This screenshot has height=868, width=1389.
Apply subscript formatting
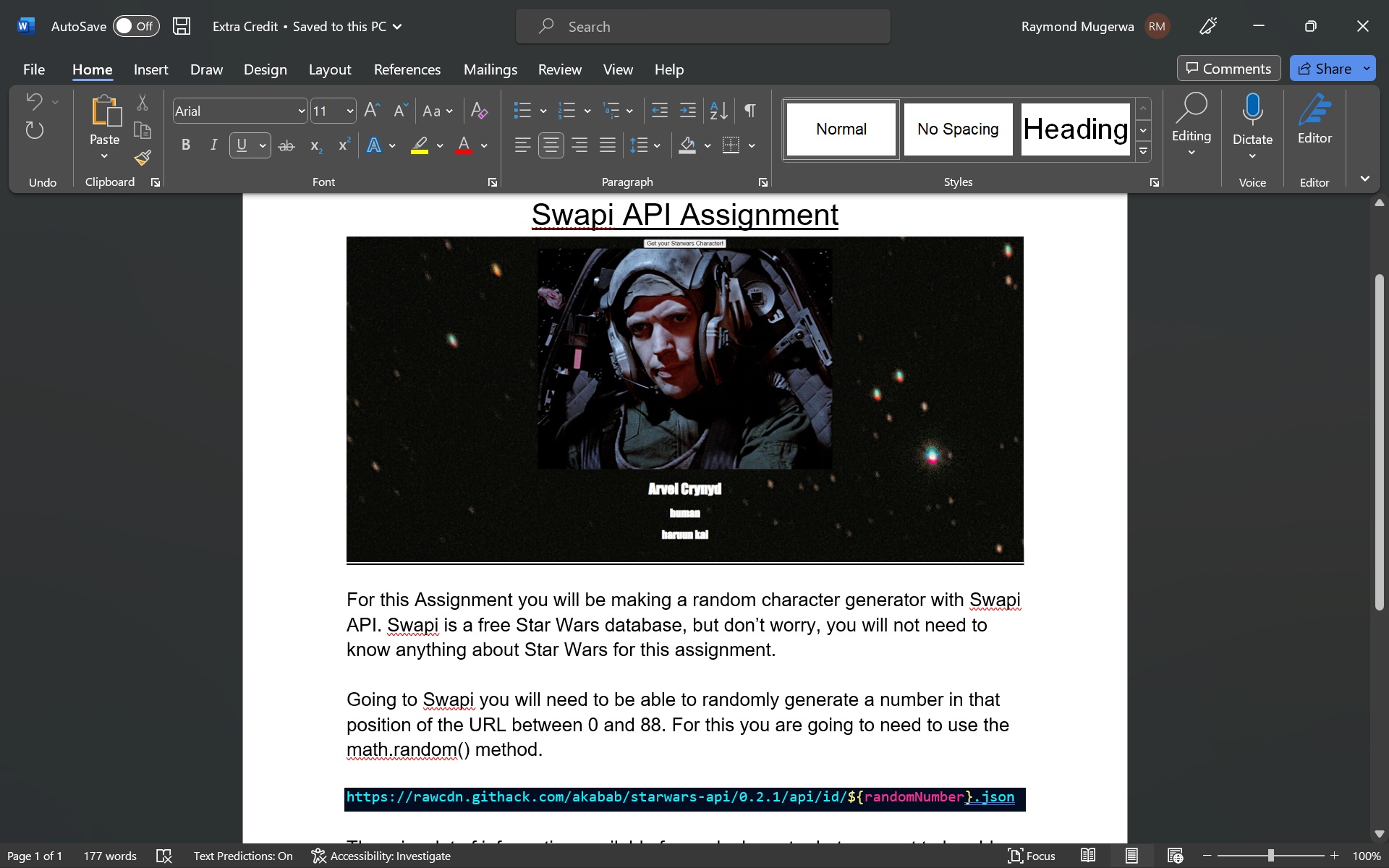tap(315, 145)
